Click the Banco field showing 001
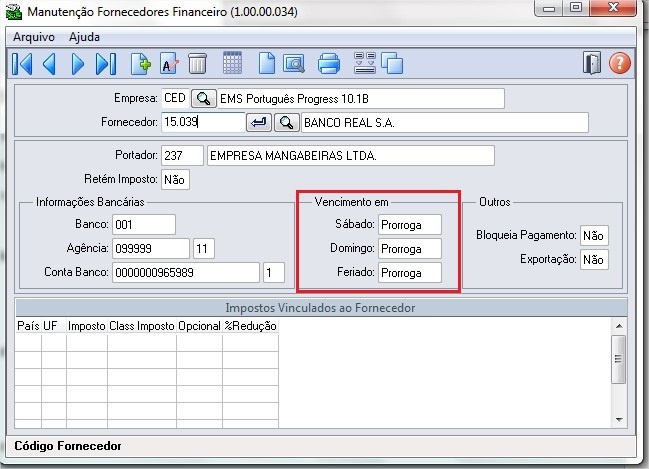The image size is (649, 469). tap(144, 225)
